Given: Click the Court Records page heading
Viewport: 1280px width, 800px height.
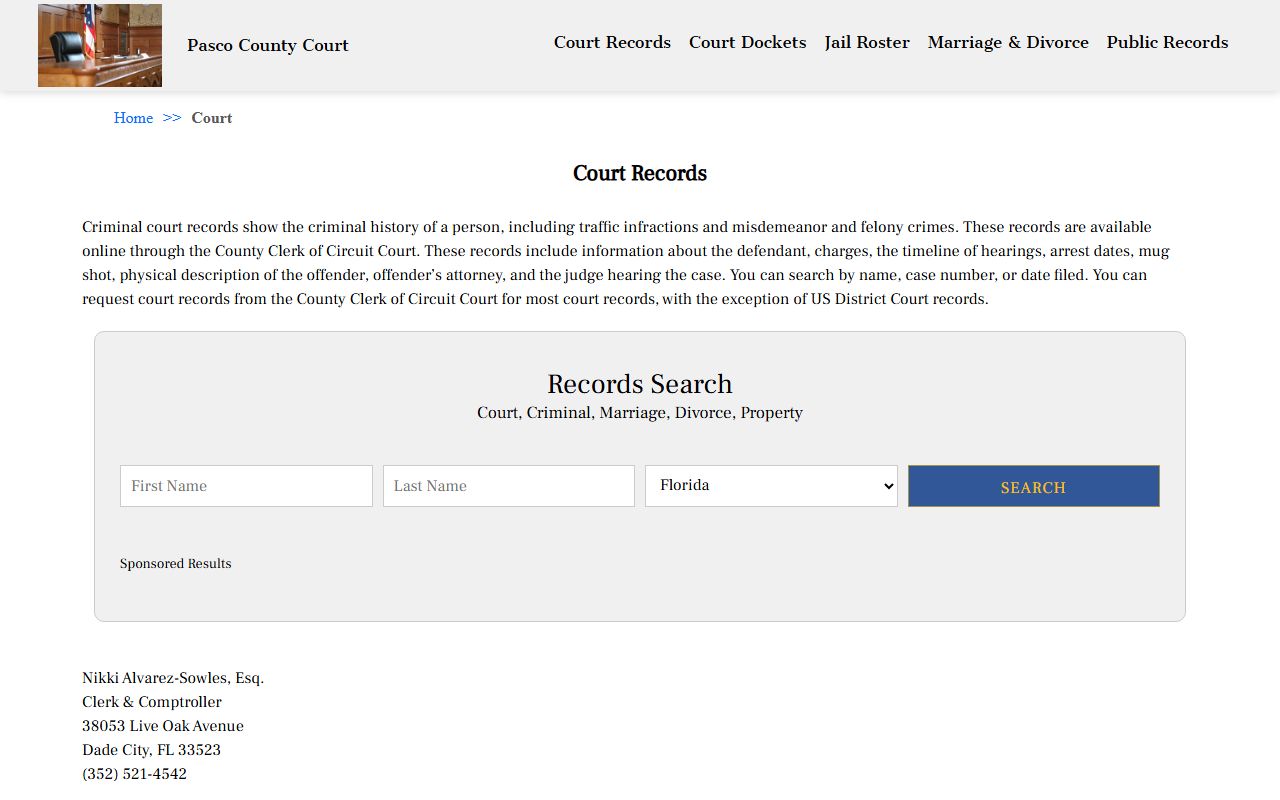Looking at the screenshot, I should click(x=640, y=173).
